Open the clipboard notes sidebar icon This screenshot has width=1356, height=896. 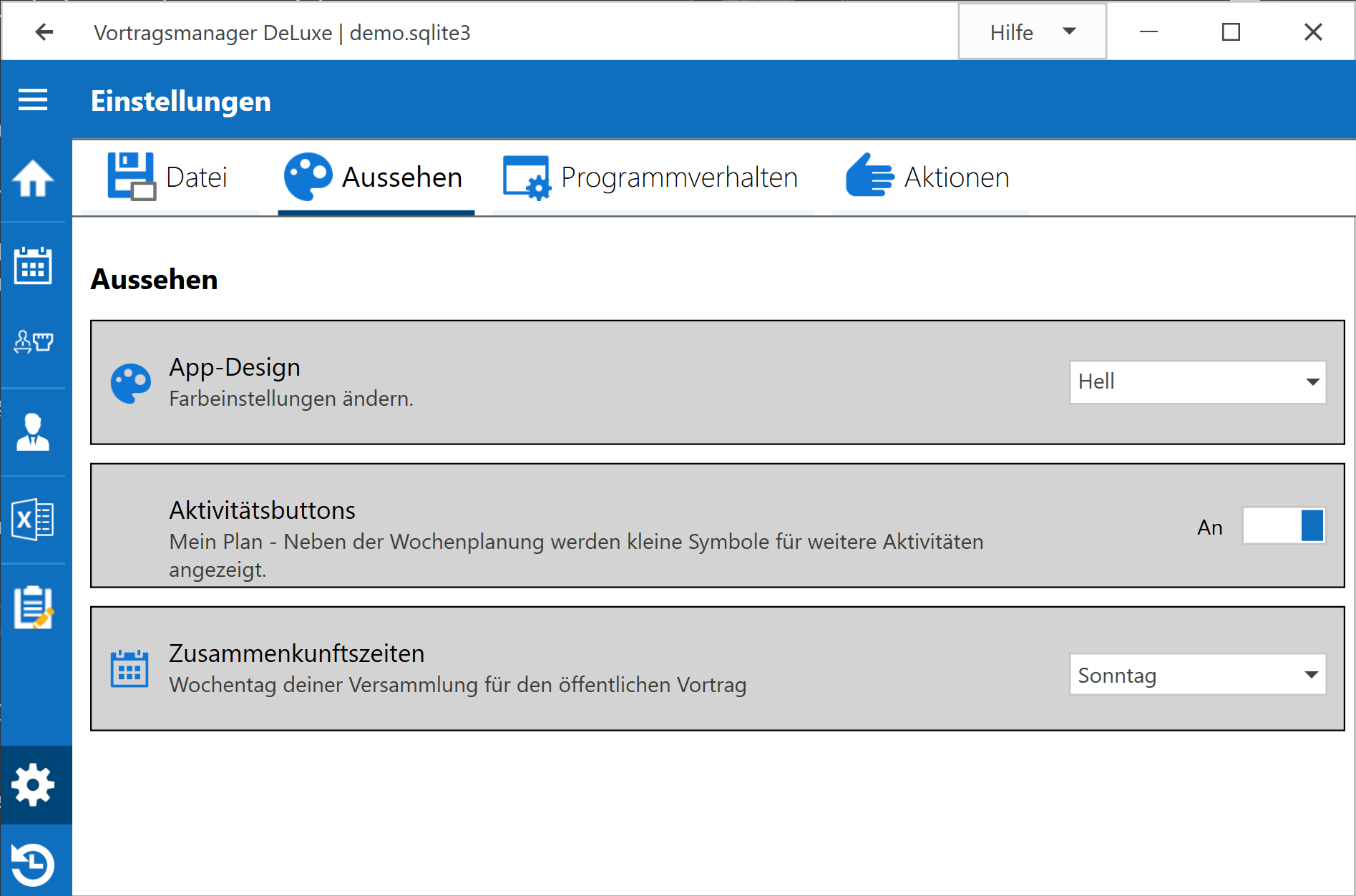(x=33, y=608)
